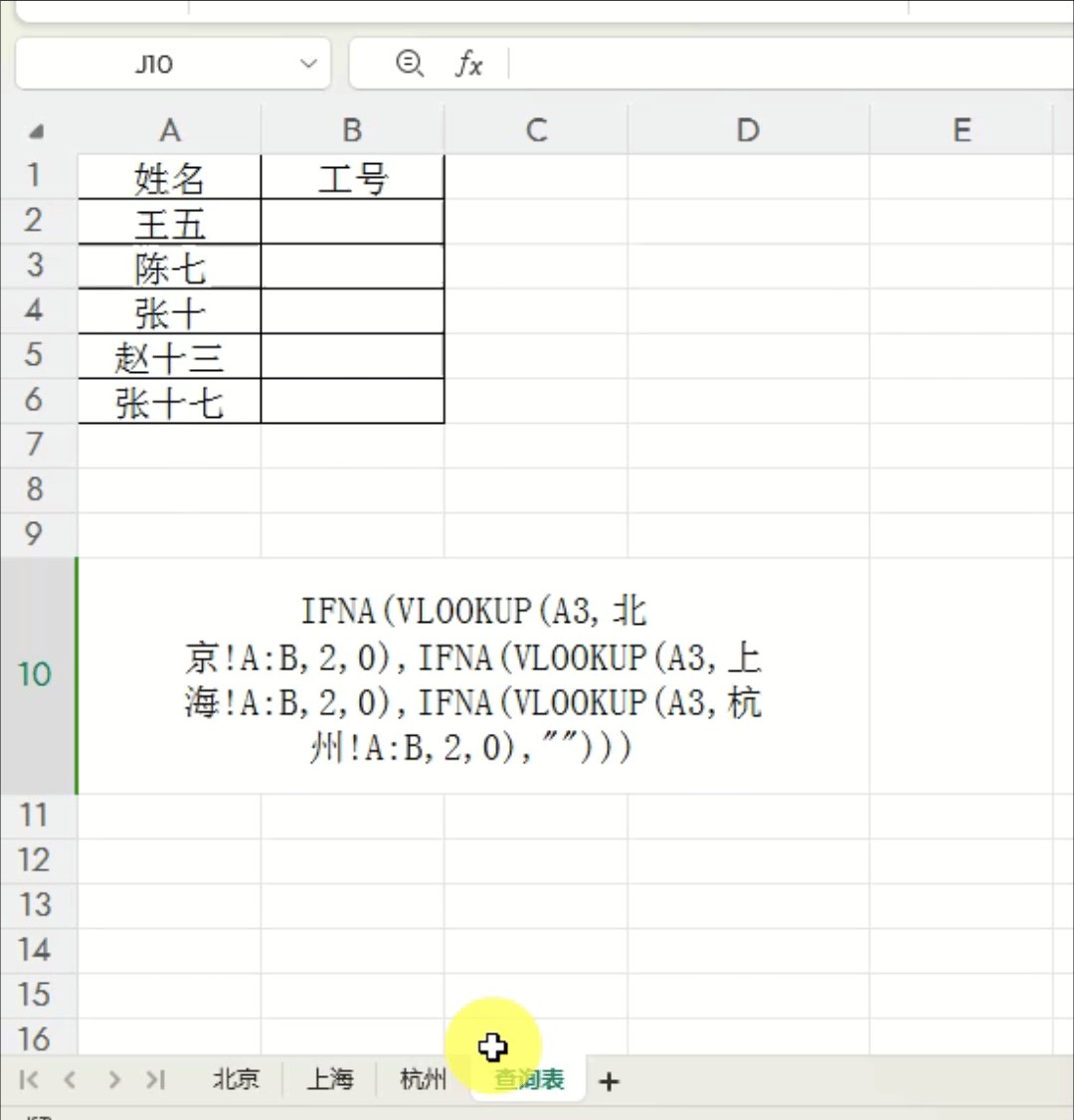Switch to the 上海 sheet tab
Image resolution: width=1074 pixels, height=1120 pixels.
point(331,1080)
